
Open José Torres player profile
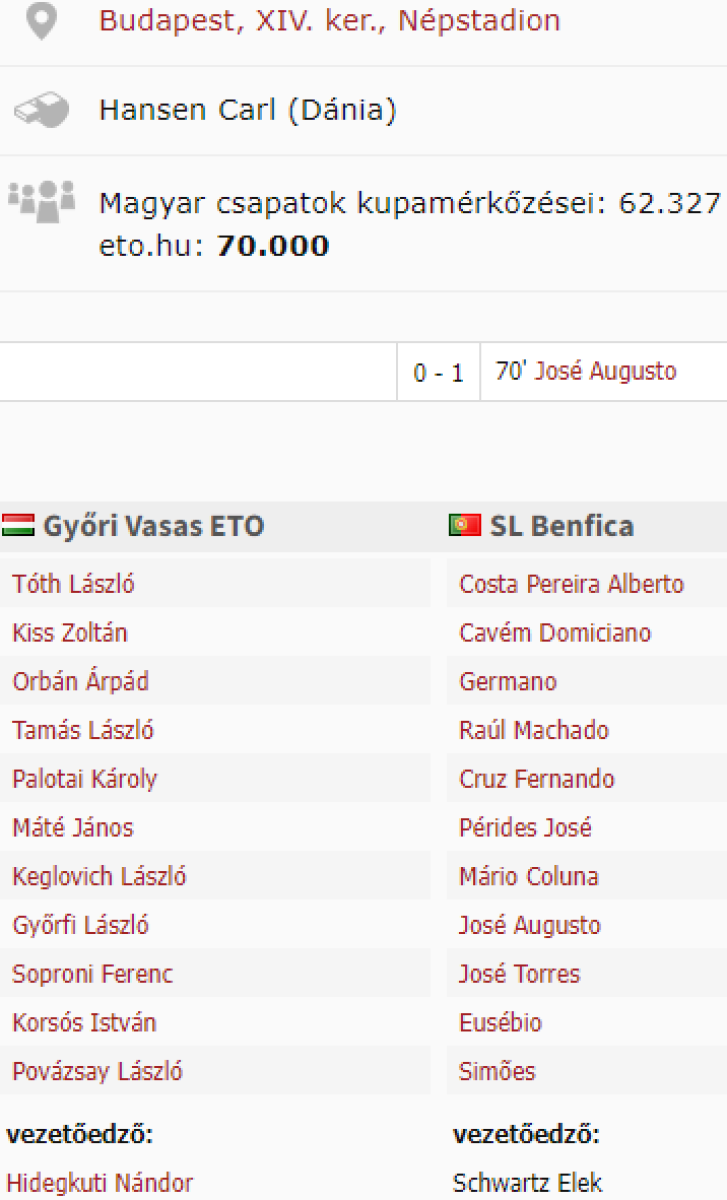pos(519,974)
